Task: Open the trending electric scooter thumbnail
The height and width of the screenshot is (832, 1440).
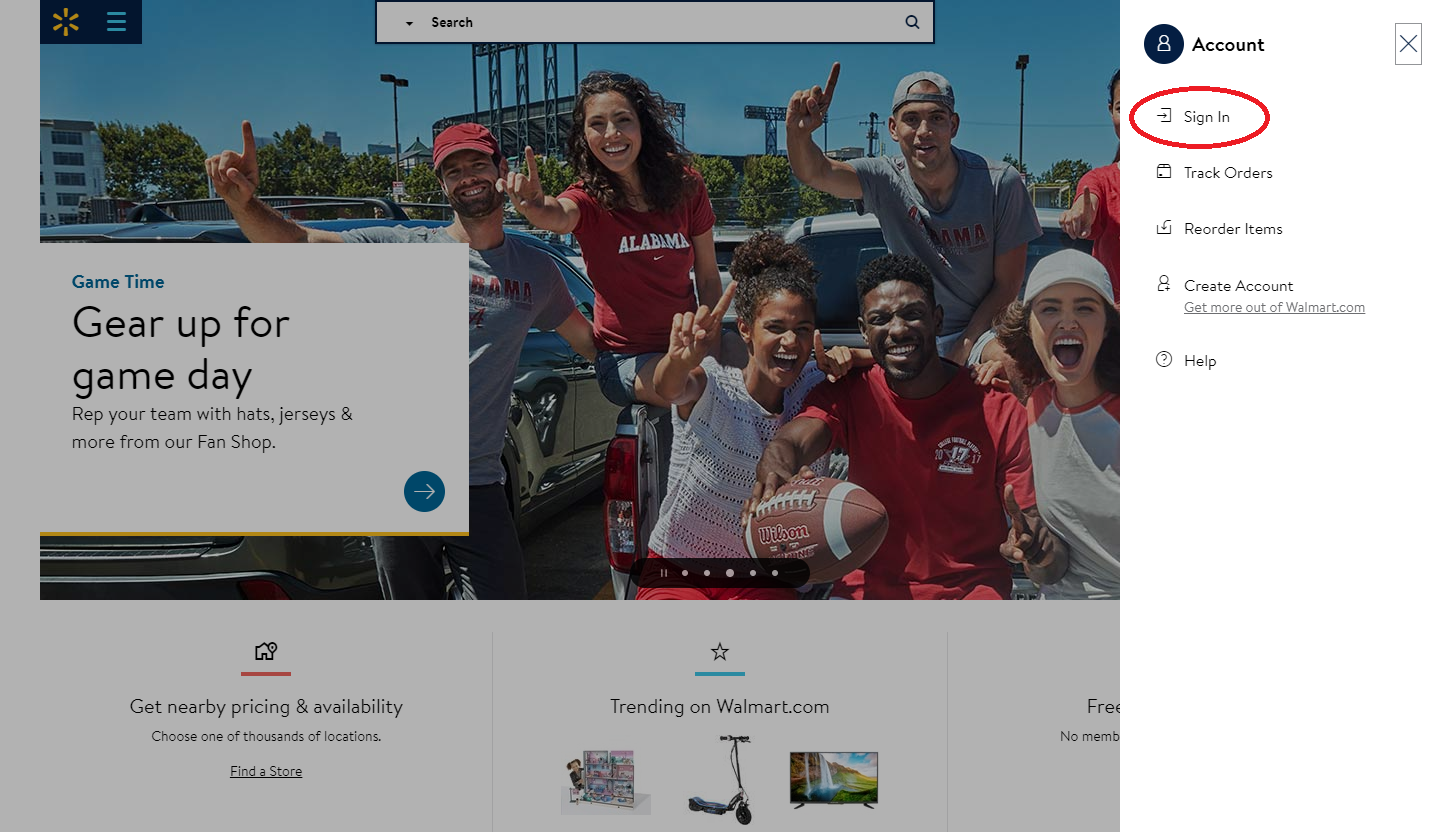Action: (x=720, y=779)
